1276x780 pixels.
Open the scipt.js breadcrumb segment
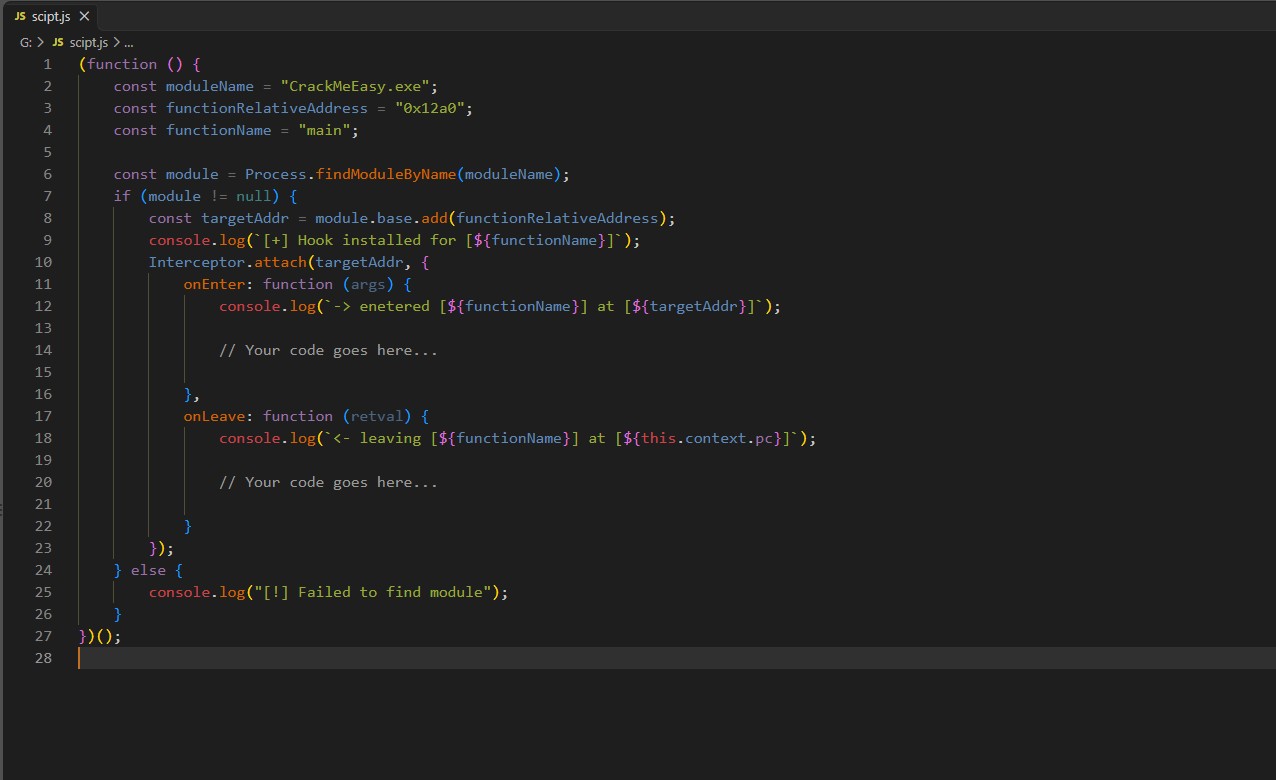point(88,42)
